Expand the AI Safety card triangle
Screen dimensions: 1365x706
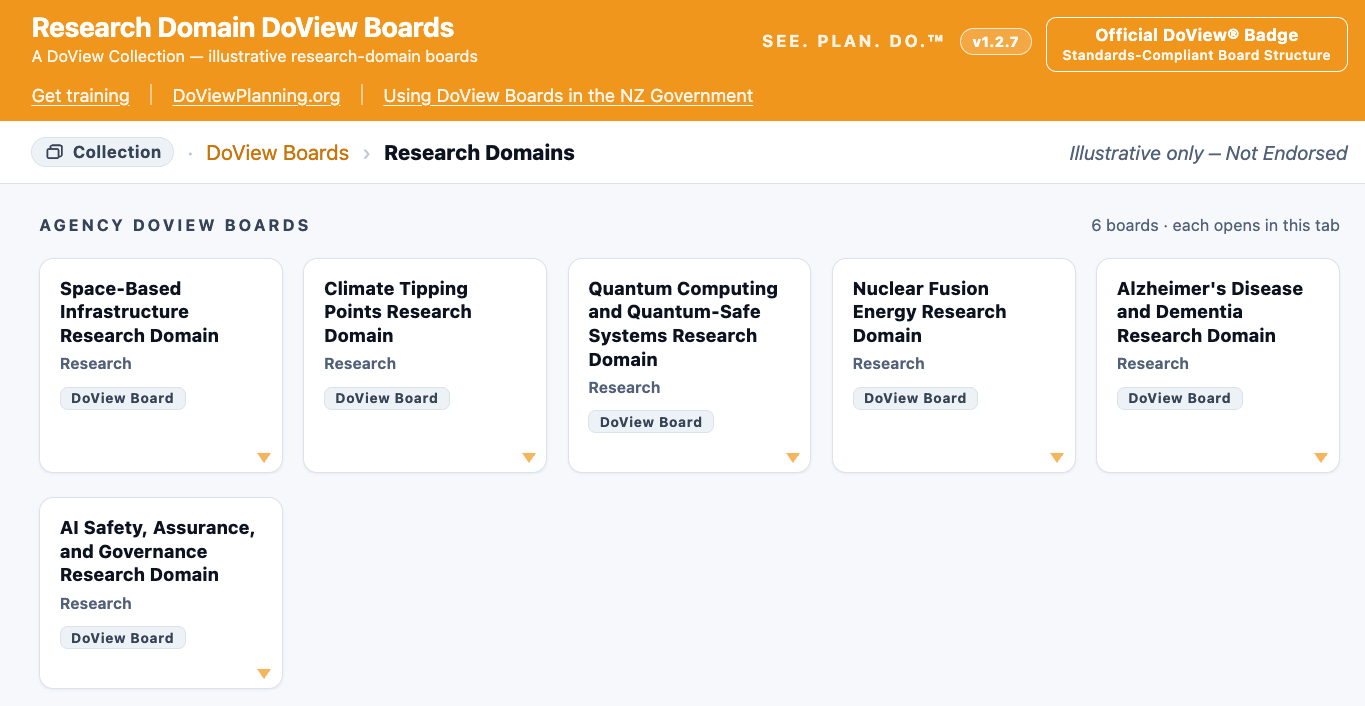click(264, 674)
